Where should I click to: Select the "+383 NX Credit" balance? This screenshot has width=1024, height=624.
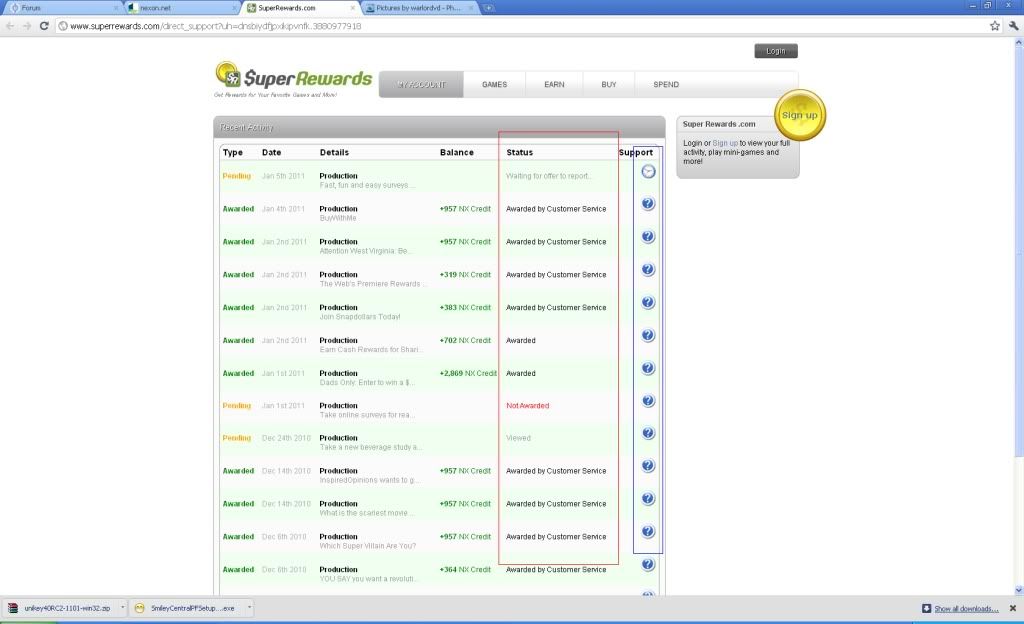465,307
